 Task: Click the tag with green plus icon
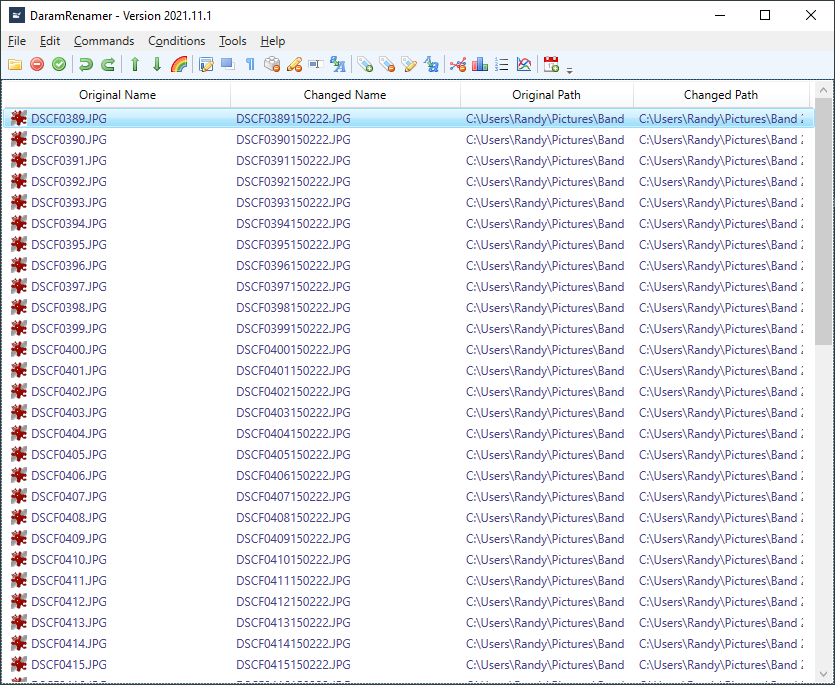point(365,64)
